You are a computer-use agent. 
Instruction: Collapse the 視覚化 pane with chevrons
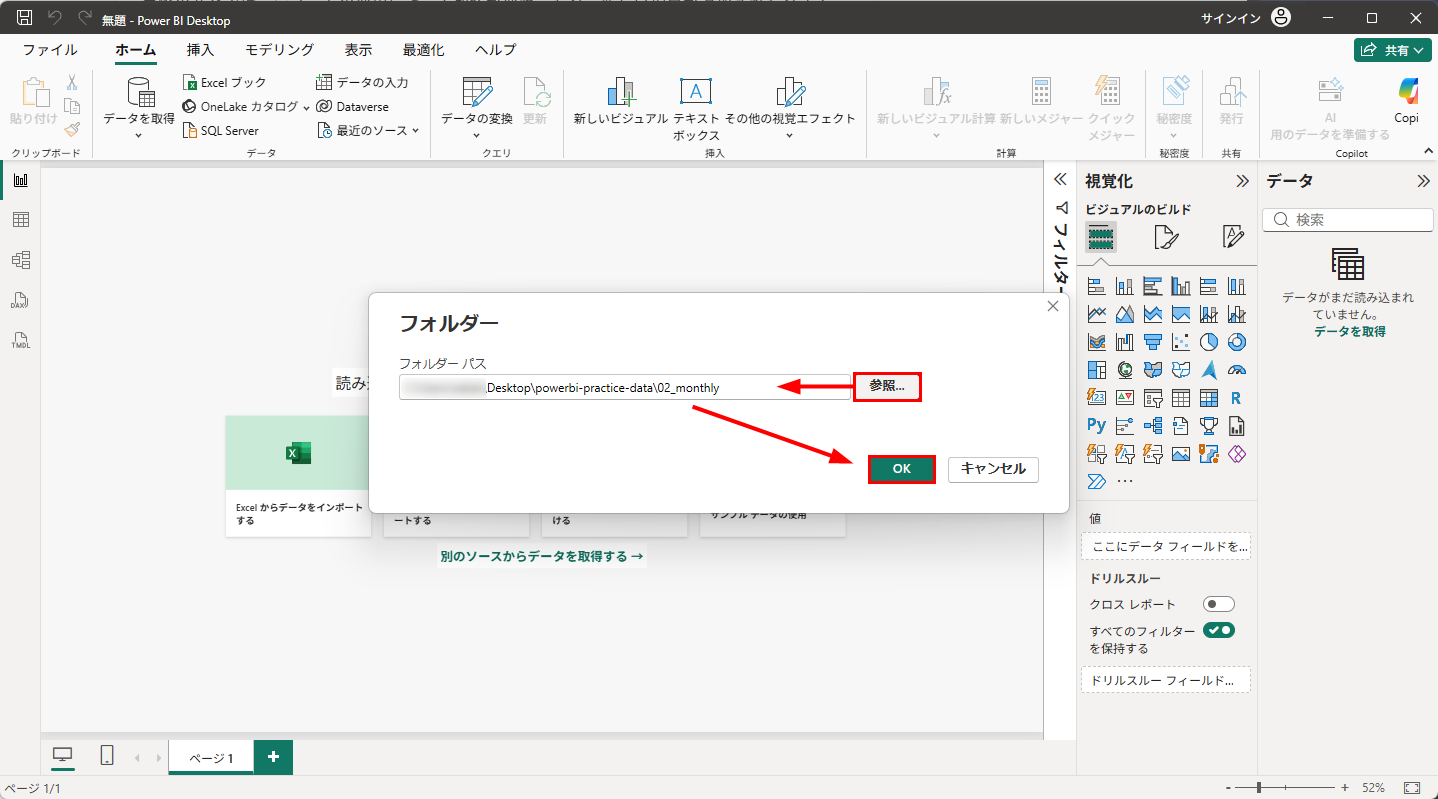click(x=1242, y=181)
